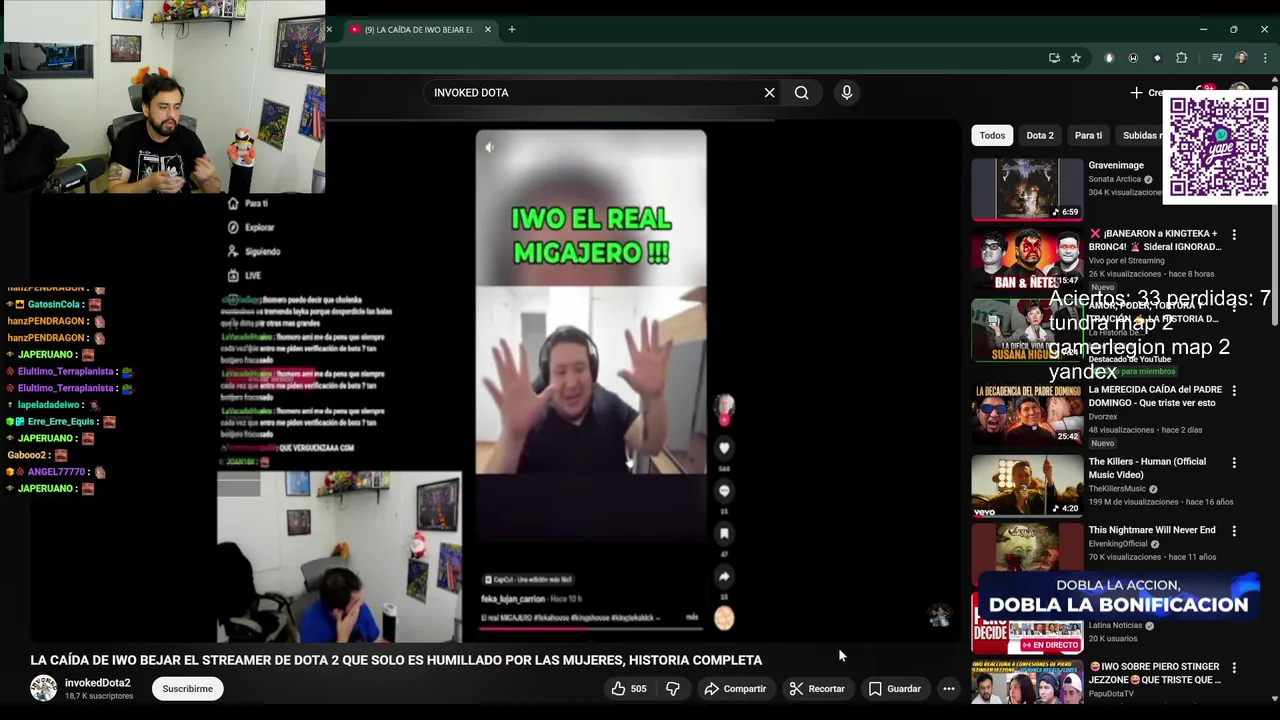Viewport: 1280px width, 720px height.
Task: Start voice search with the microphone
Action: (x=846, y=92)
